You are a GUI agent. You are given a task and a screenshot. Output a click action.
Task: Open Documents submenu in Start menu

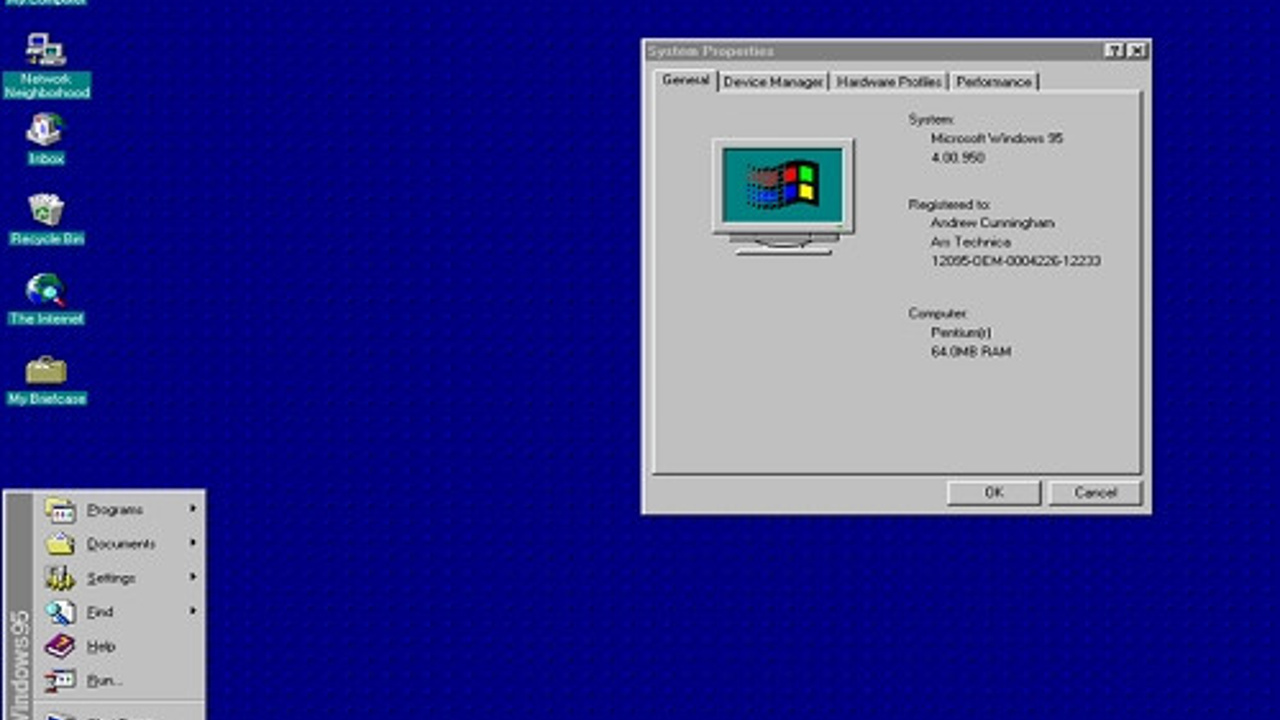[121, 544]
